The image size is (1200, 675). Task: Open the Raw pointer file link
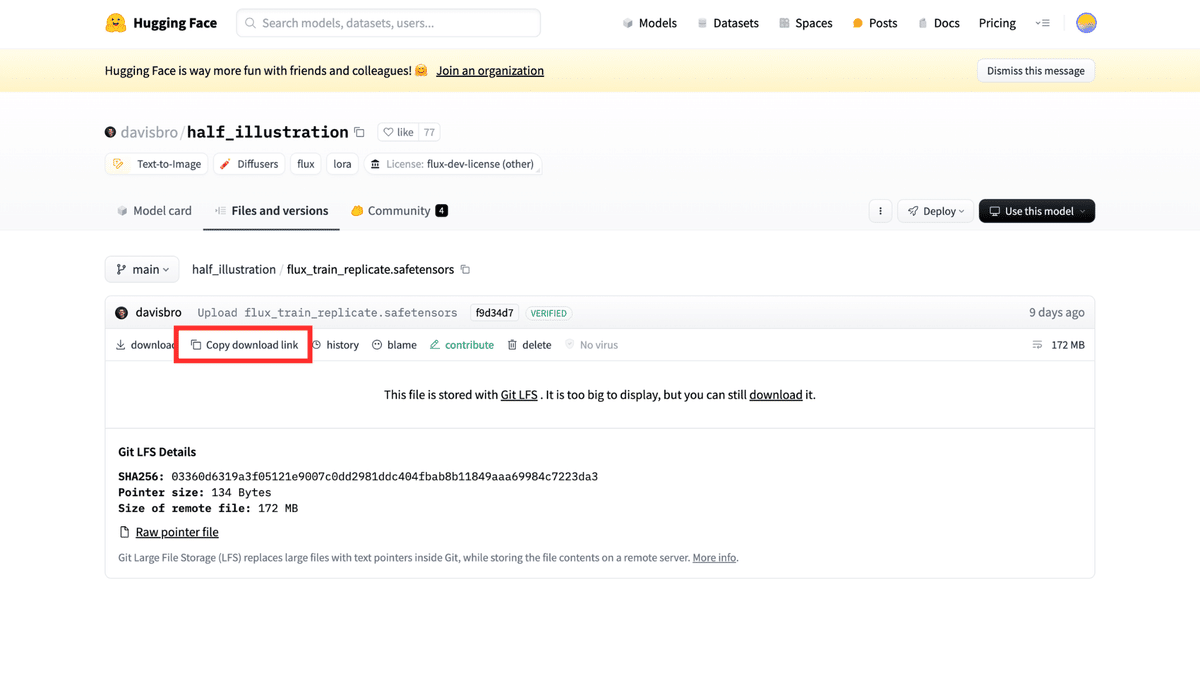tap(177, 532)
